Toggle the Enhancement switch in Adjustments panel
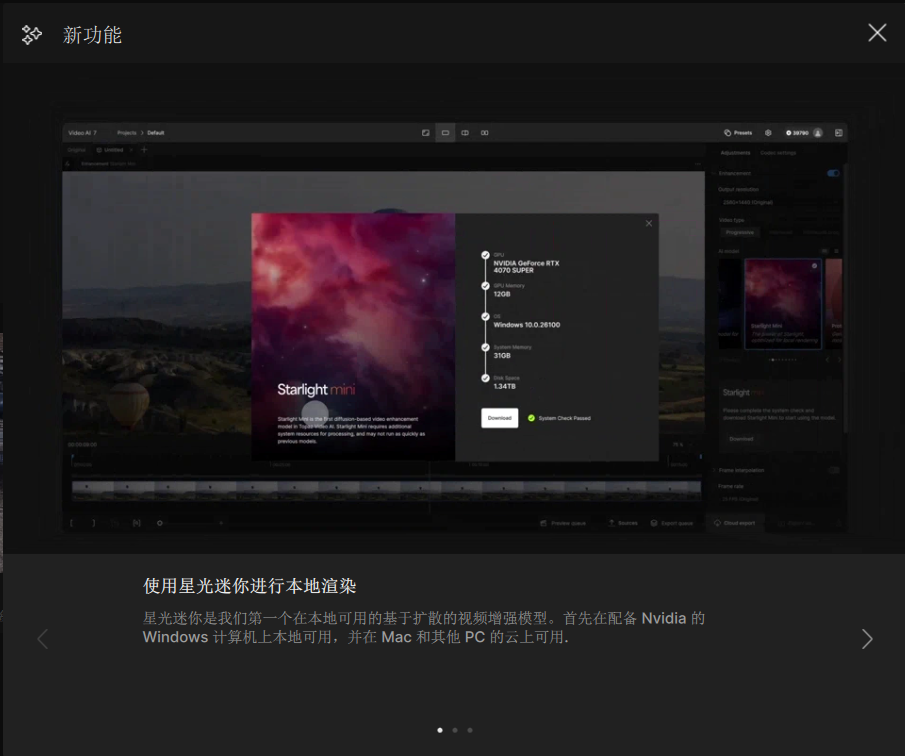This screenshot has height=756, width=905. click(832, 173)
